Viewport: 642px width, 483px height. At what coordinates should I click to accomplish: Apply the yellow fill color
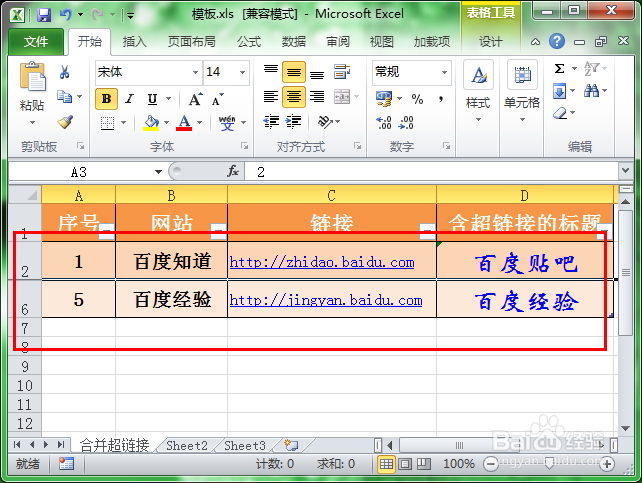point(151,122)
